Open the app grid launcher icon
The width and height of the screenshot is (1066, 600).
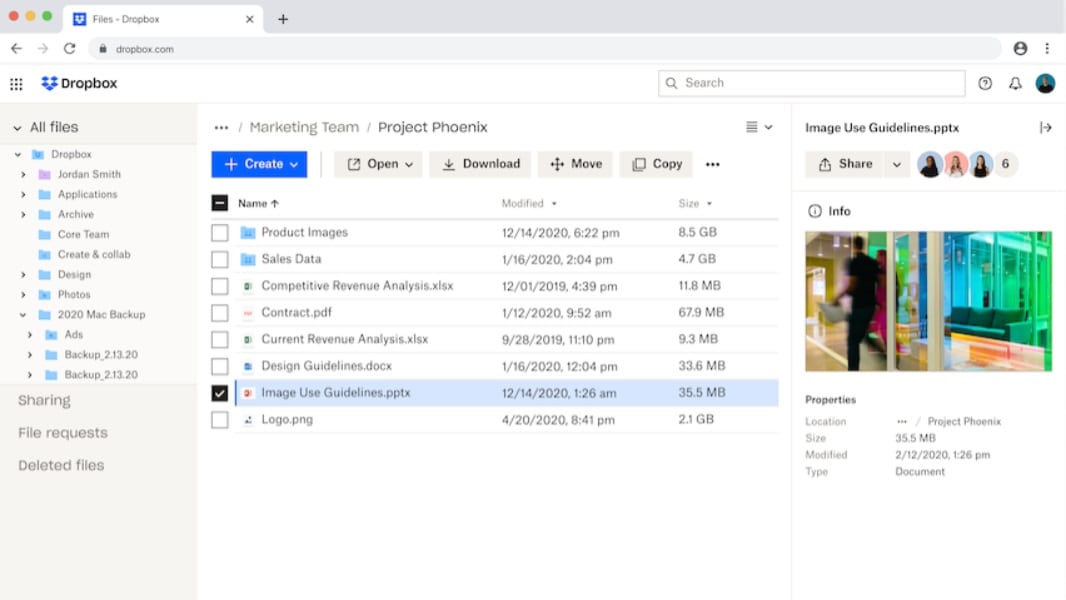(x=16, y=84)
